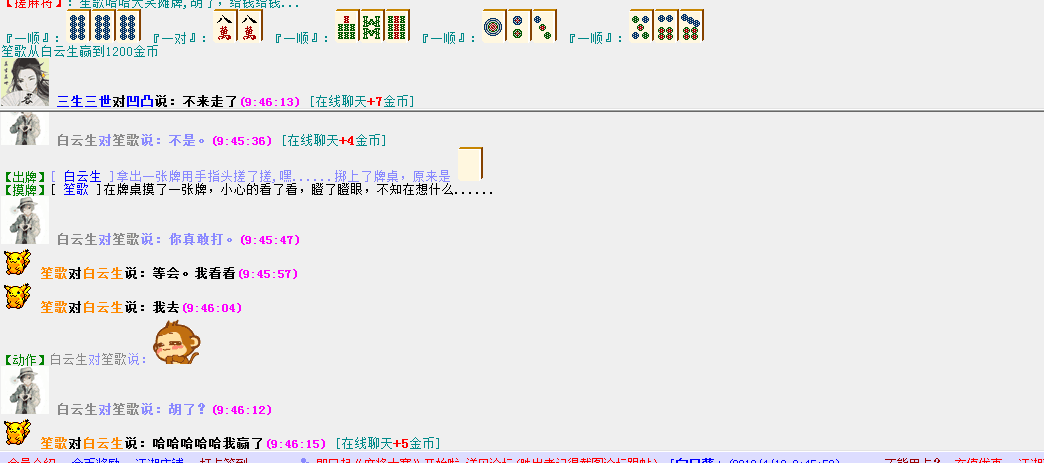Image resolution: width=1044 pixels, height=463 pixels.
Task: Click the 【出牌】 label
Action: [x=25, y=177]
